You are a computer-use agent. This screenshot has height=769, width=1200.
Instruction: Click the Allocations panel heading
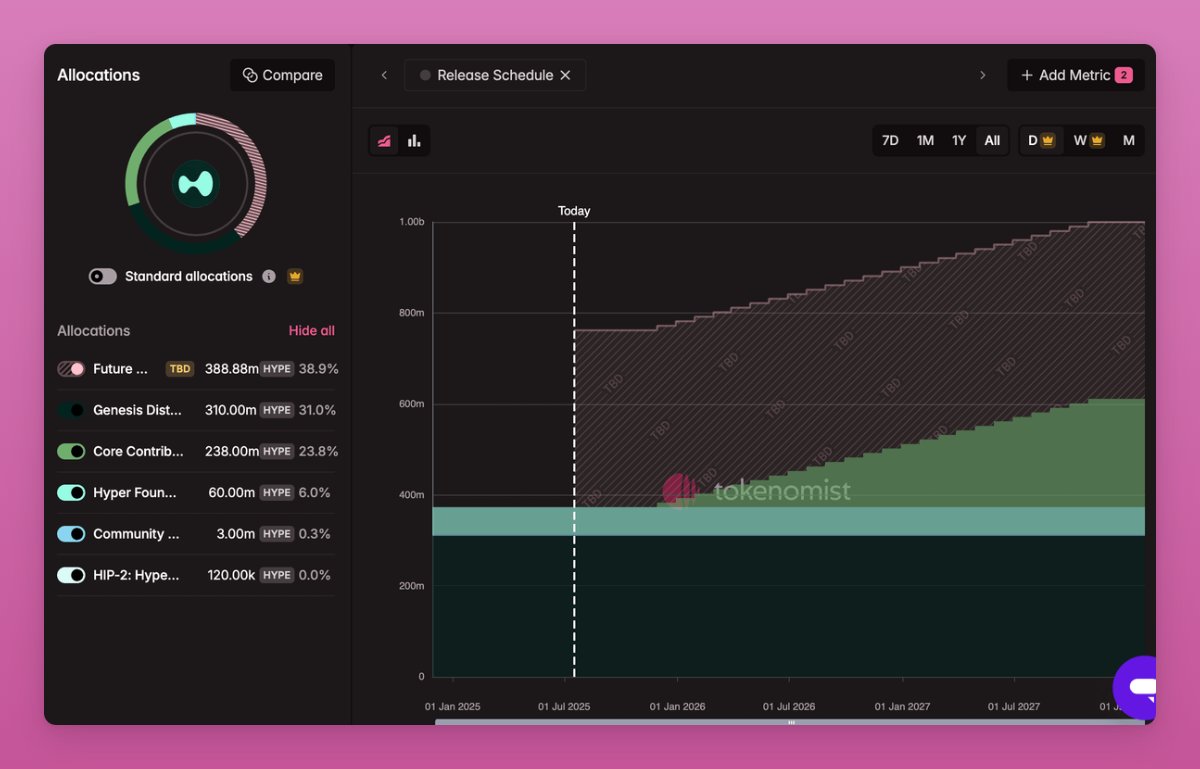coord(98,75)
